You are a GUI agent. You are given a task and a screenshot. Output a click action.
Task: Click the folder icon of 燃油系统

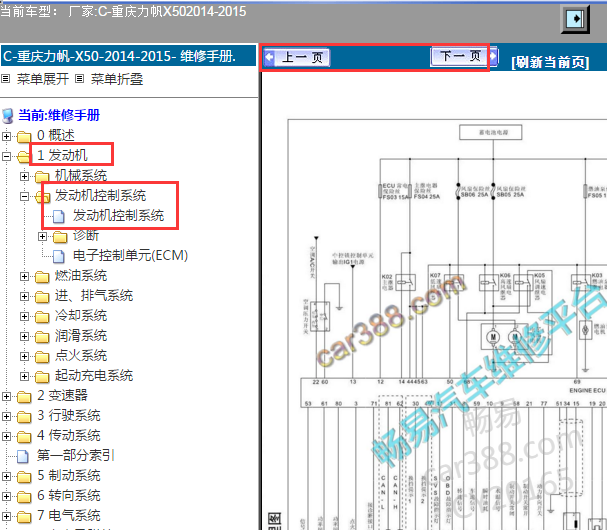42,277
